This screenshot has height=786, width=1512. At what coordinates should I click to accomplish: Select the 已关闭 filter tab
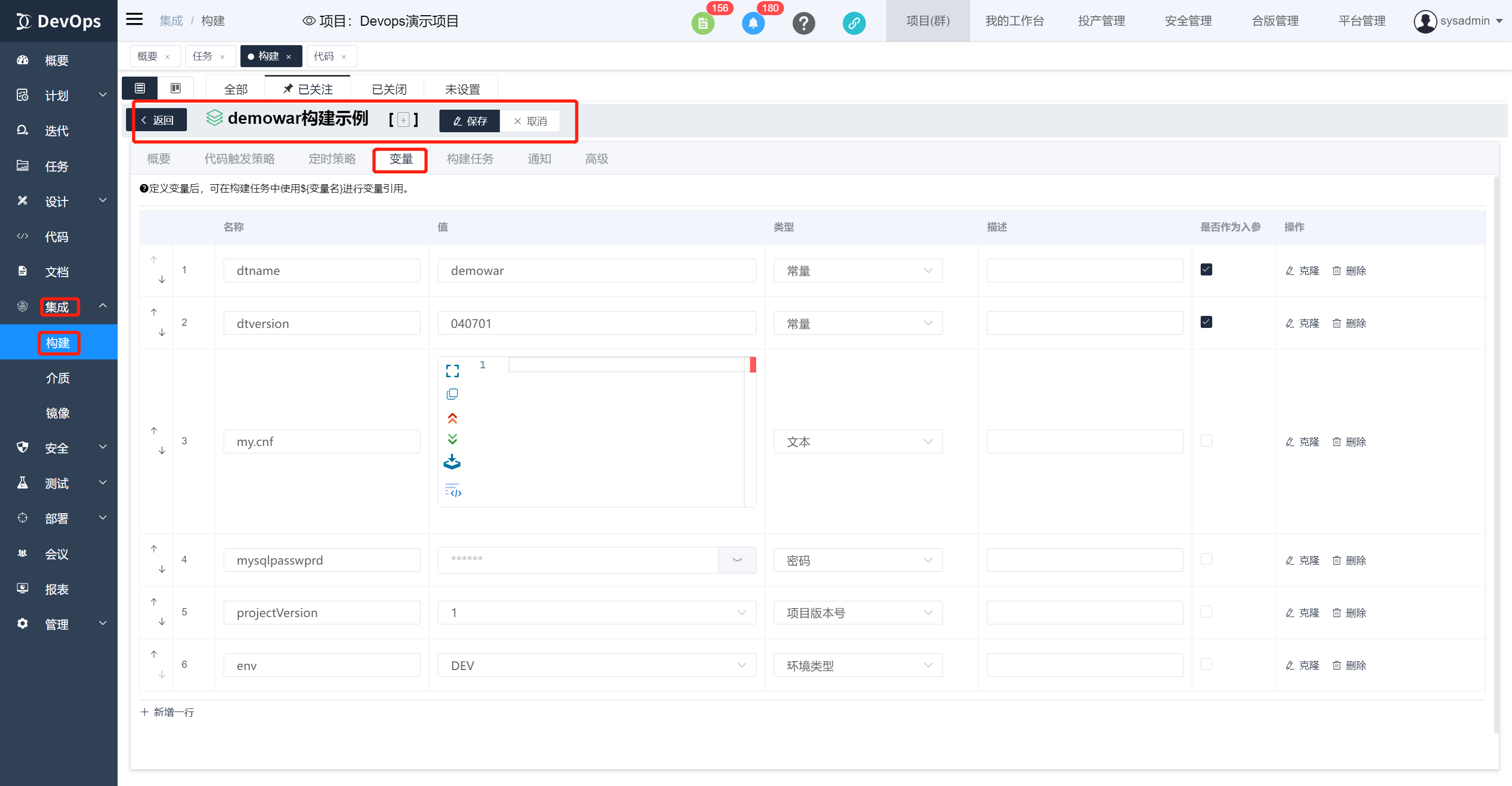[388, 89]
